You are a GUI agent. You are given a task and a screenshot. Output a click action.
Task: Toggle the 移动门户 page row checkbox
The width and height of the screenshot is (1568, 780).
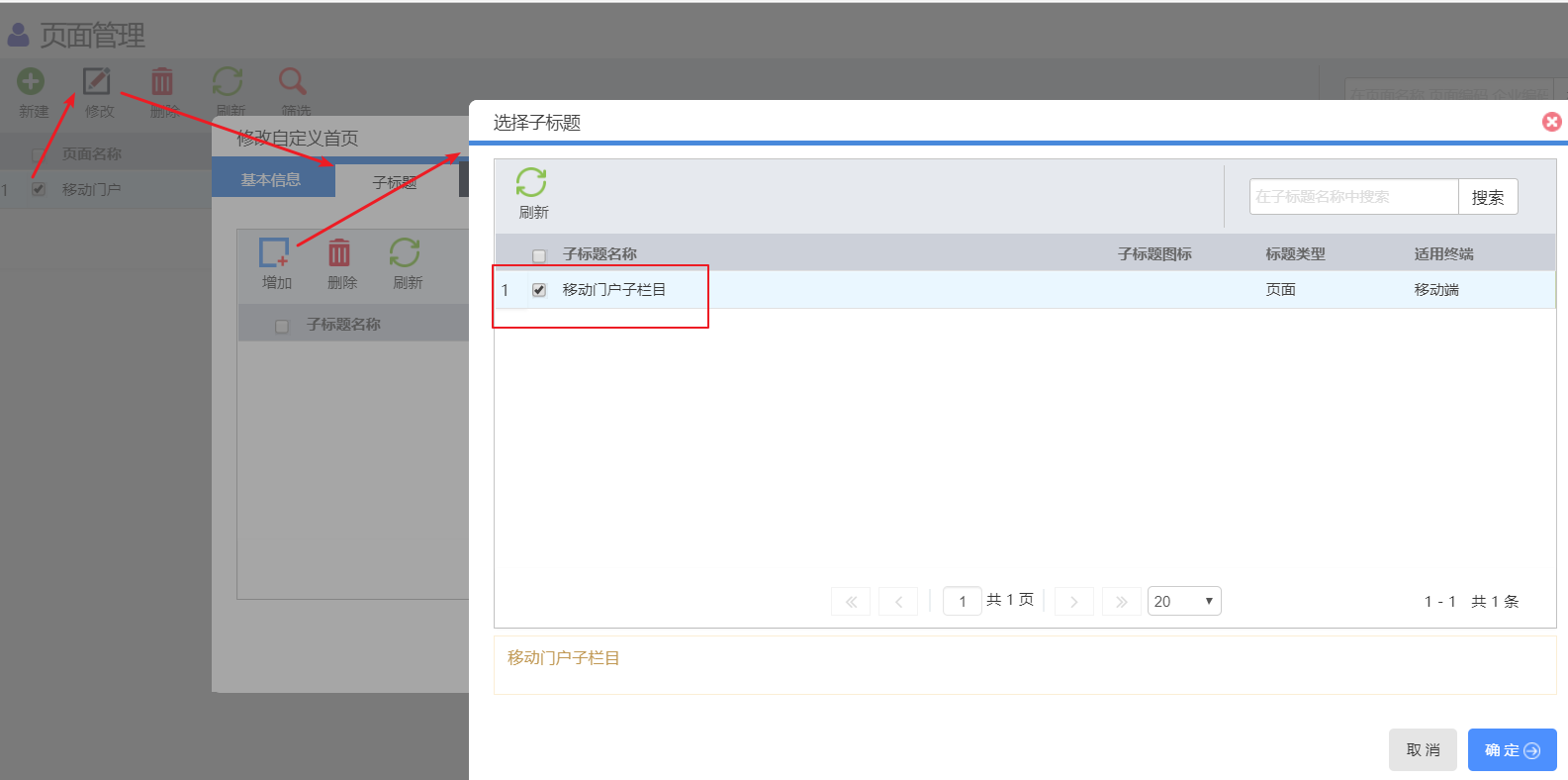tap(39, 189)
